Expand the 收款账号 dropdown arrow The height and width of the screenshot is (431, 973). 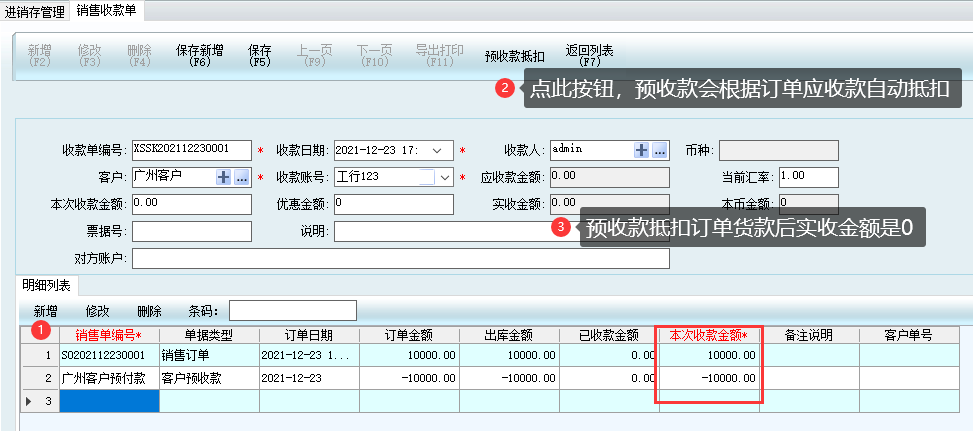(x=444, y=177)
